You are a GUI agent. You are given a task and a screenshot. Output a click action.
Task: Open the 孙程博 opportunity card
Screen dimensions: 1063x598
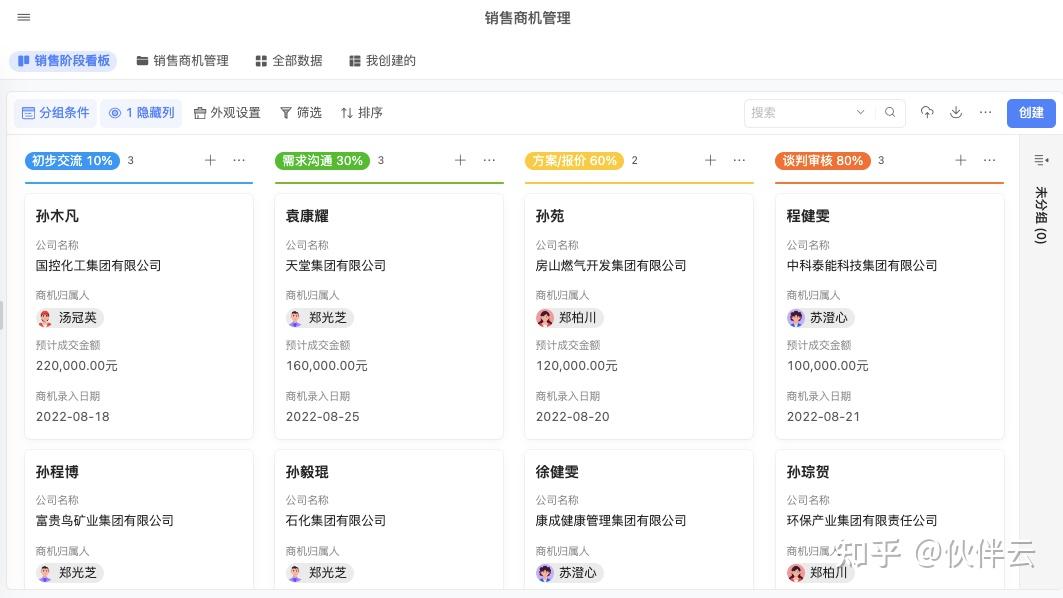point(139,519)
